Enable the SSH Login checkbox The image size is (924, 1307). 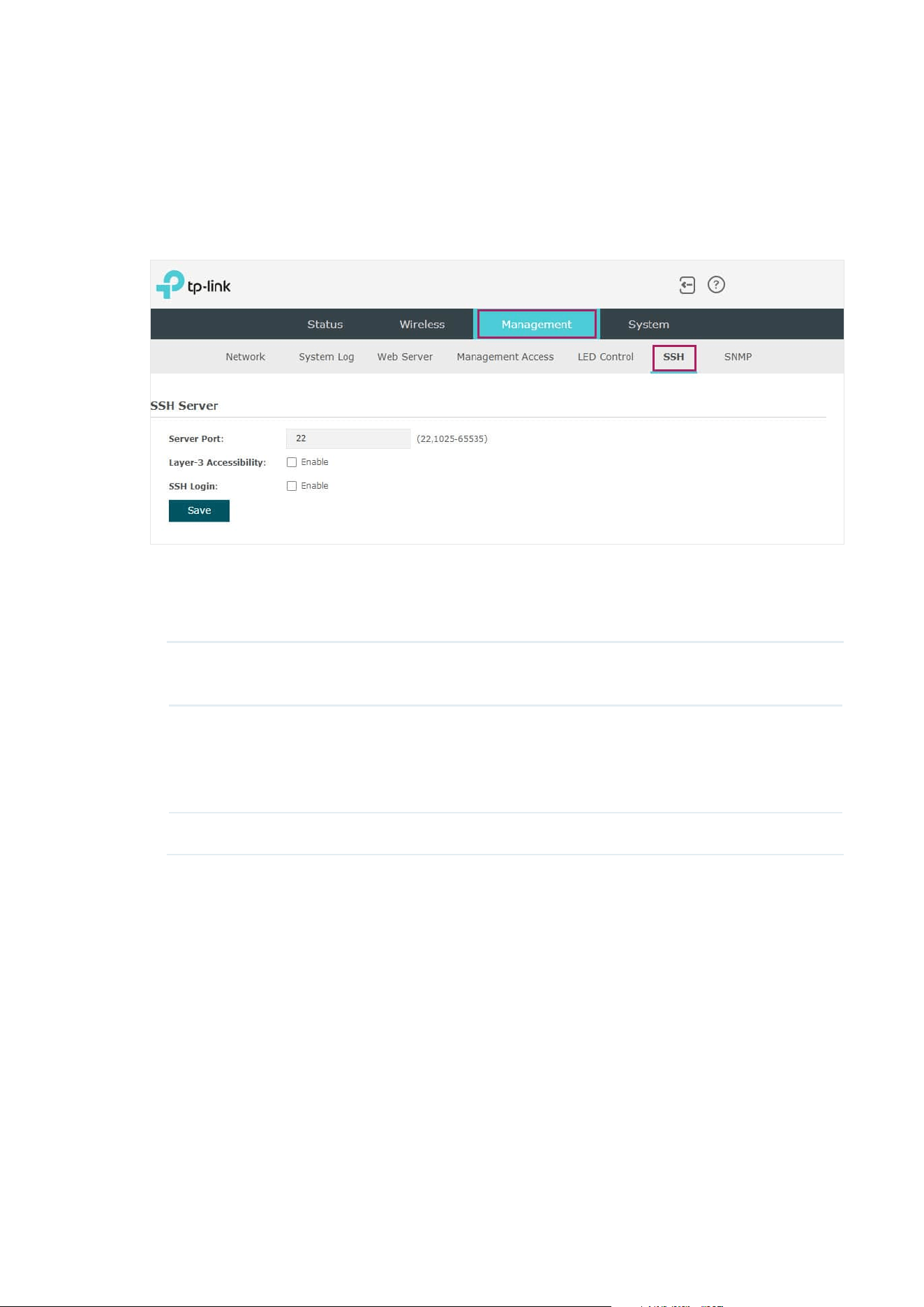292,486
